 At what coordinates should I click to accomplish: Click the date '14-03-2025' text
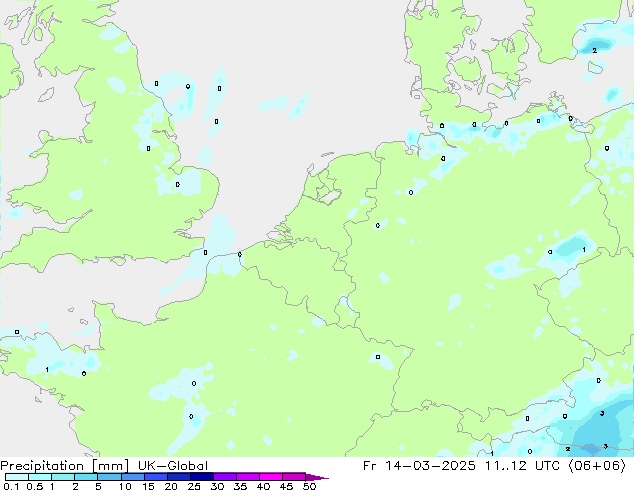[430, 466]
